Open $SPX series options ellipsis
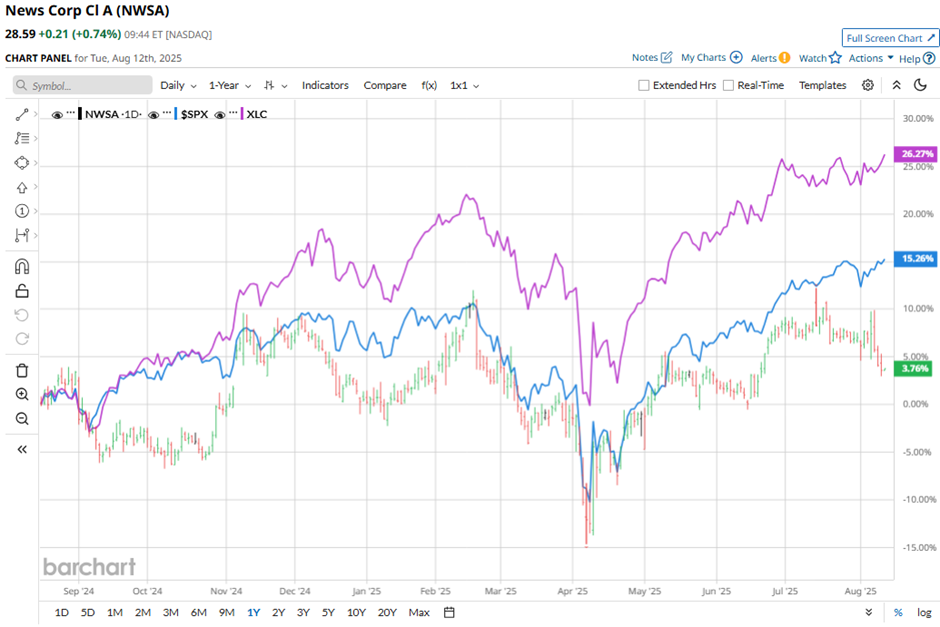 [x=167, y=113]
